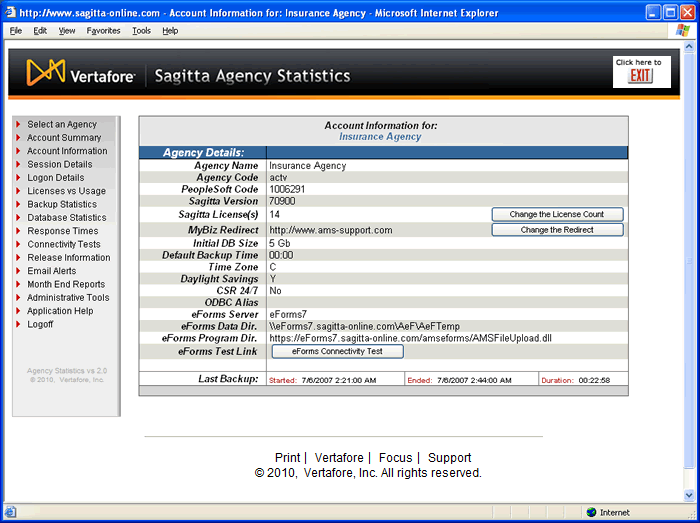Click the EXIT sign icon

(641, 75)
